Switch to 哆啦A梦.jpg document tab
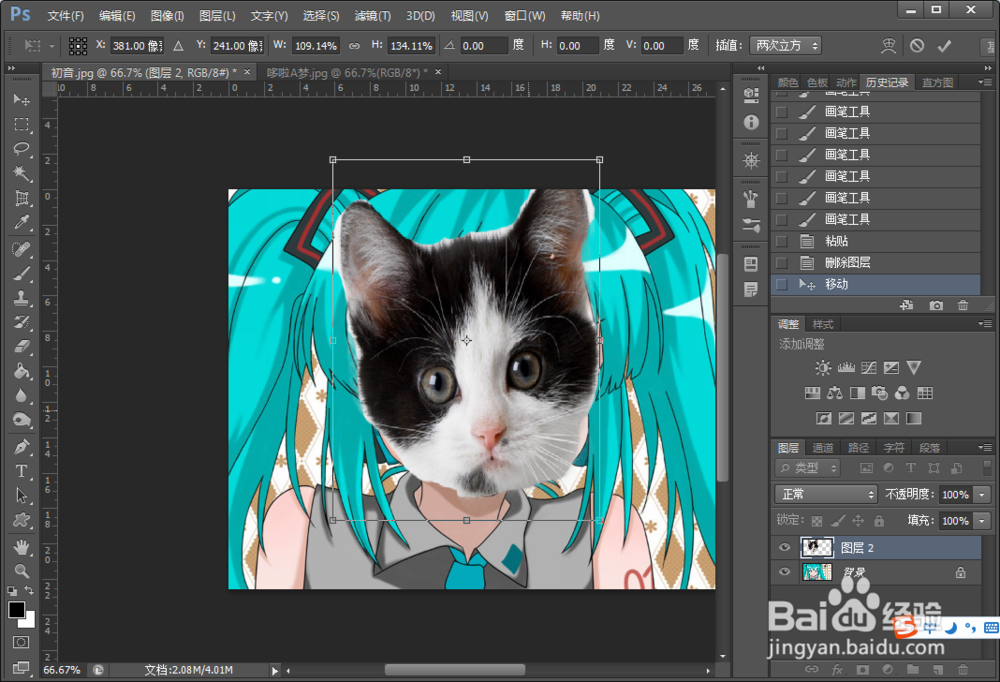Viewport: 1000px width, 682px height. tap(347, 73)
